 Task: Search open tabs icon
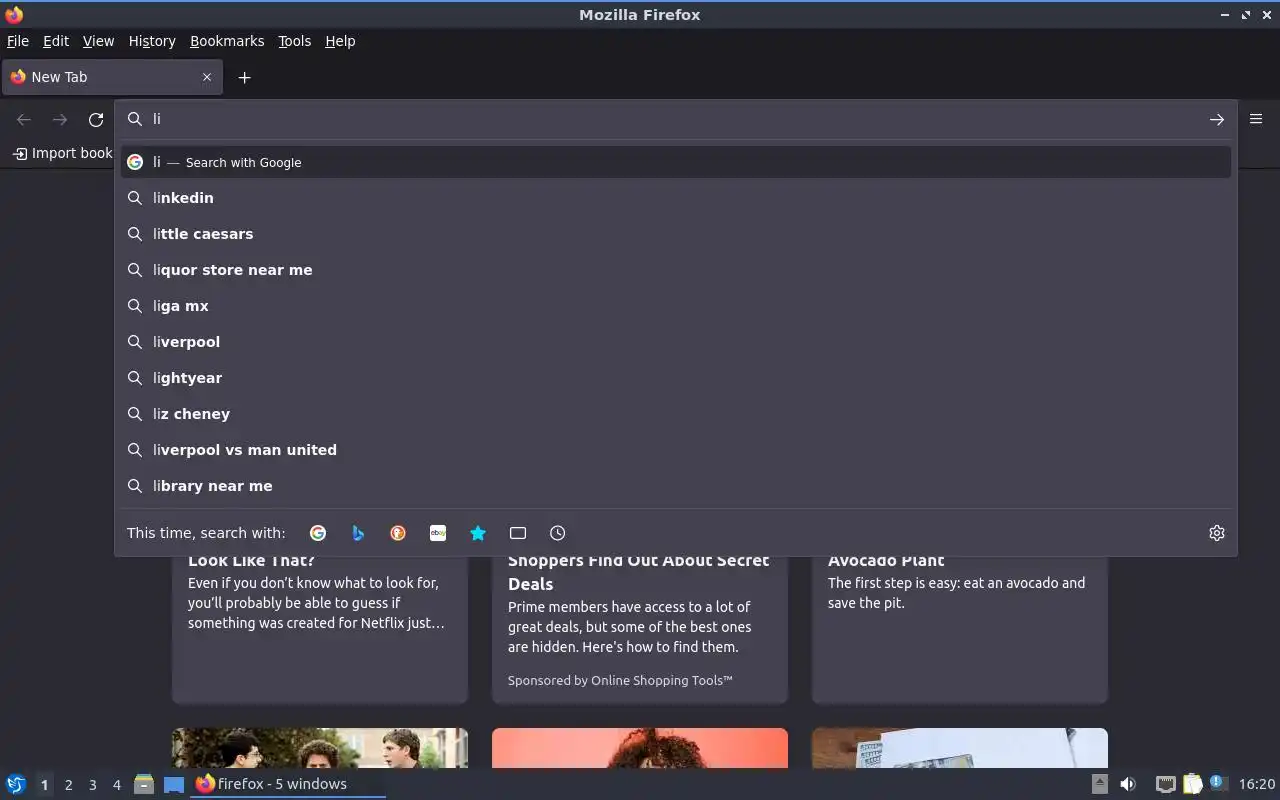518,533
